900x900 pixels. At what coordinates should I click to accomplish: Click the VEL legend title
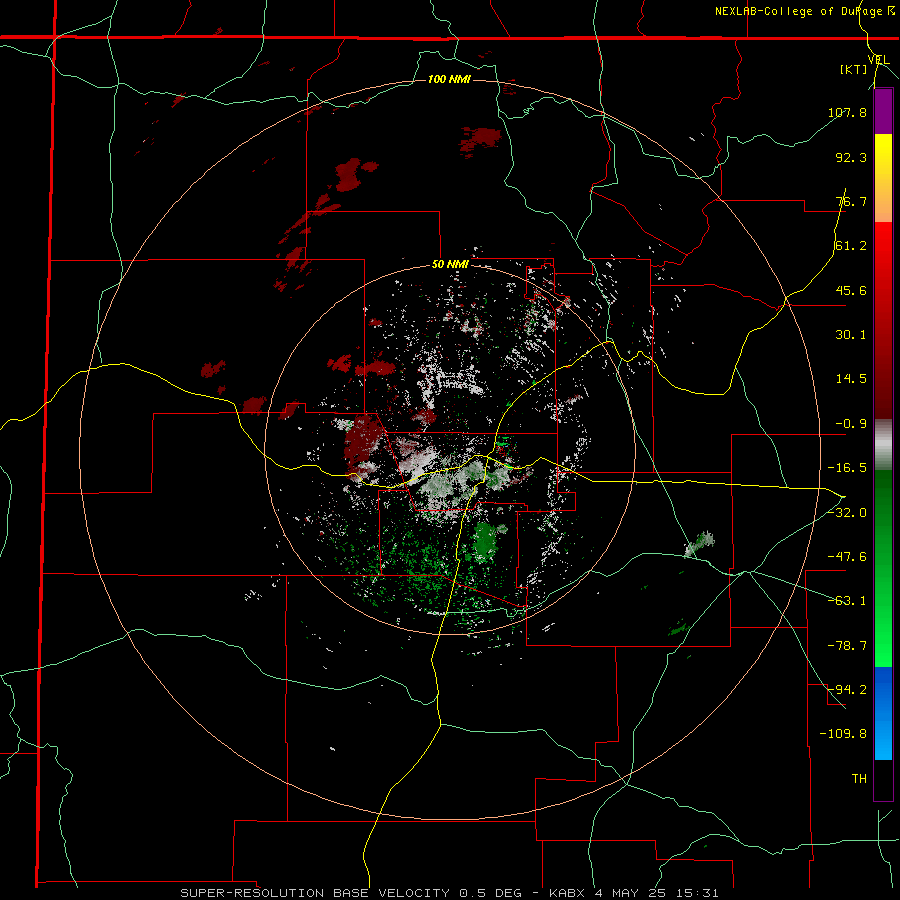coord(878,59)
